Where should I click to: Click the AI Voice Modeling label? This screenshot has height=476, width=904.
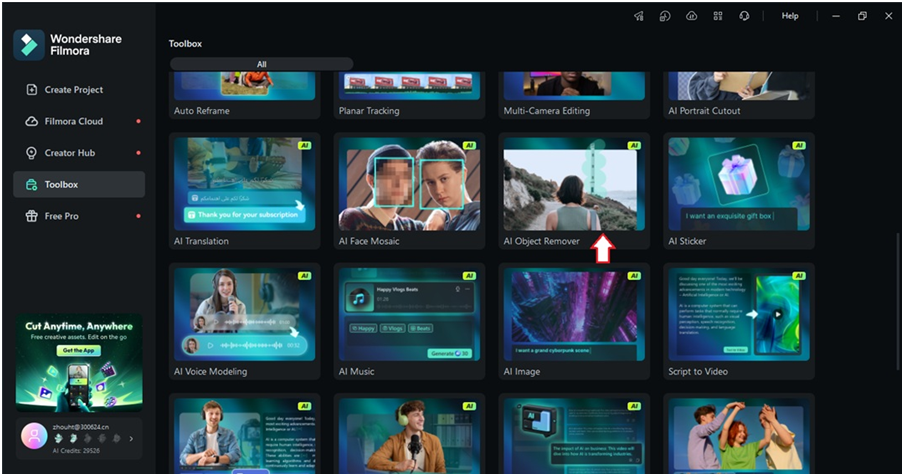pyautogui.click(x=210, y=372)
